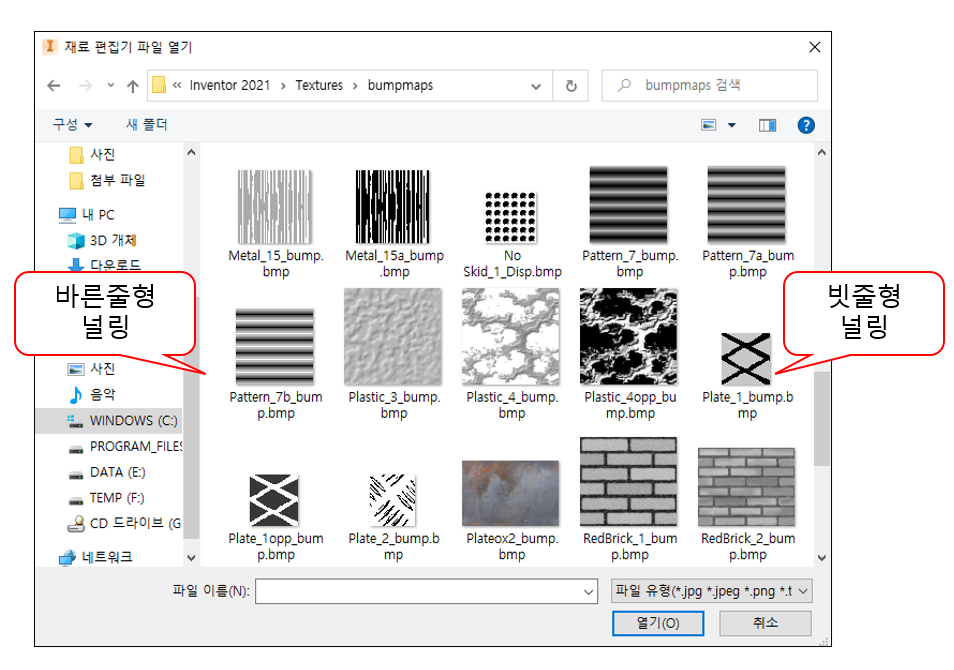The height and width of the screenshot is (670, 954).
Task: Select Metal_15a_bump.bmp thumbnail
Action: [x=393, y=207]
